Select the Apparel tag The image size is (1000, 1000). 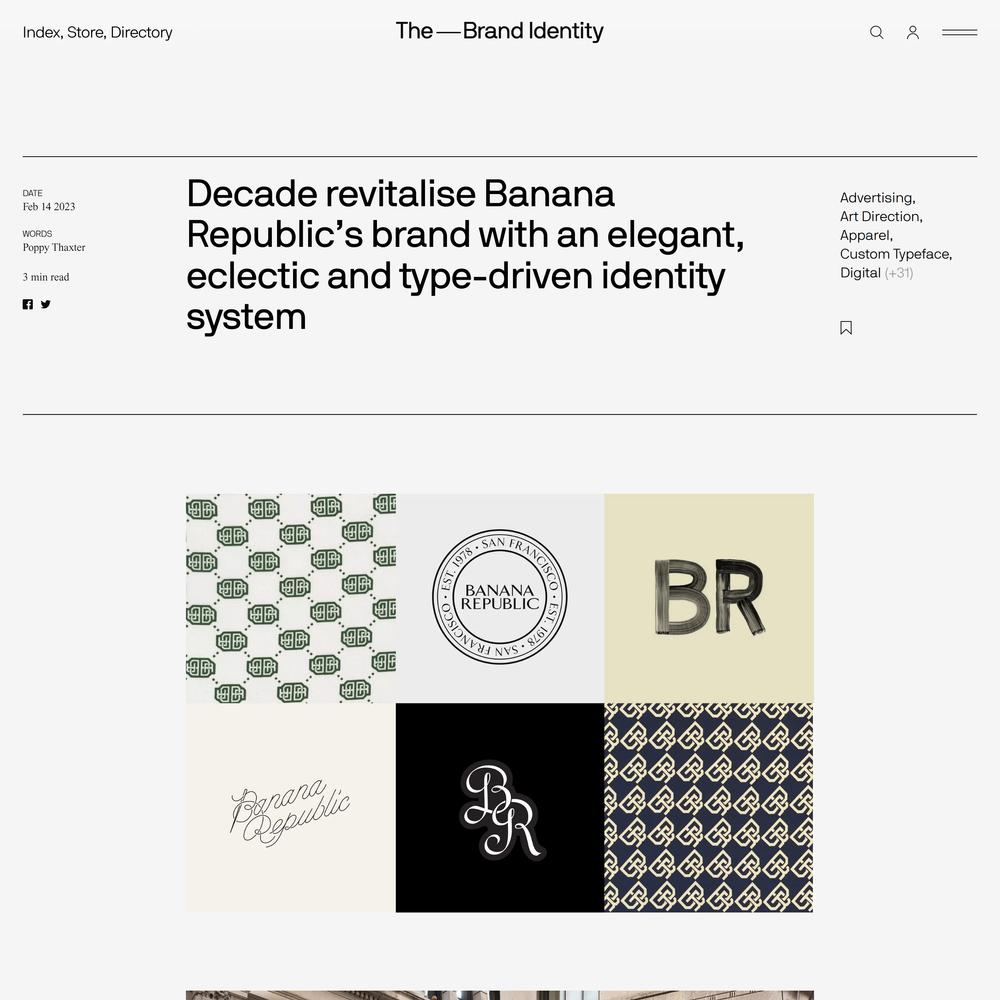coord(866,235)
